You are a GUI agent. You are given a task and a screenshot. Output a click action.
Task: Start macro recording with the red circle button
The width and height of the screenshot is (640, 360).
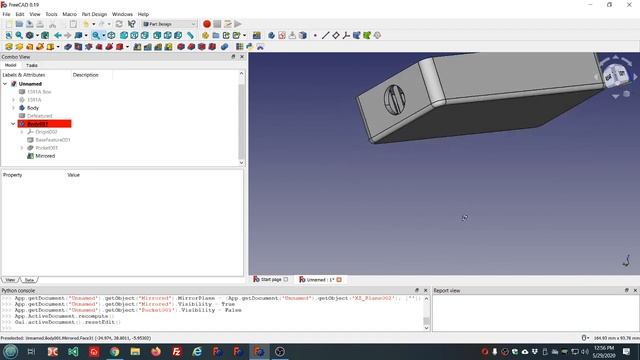(x=207, y=24)
